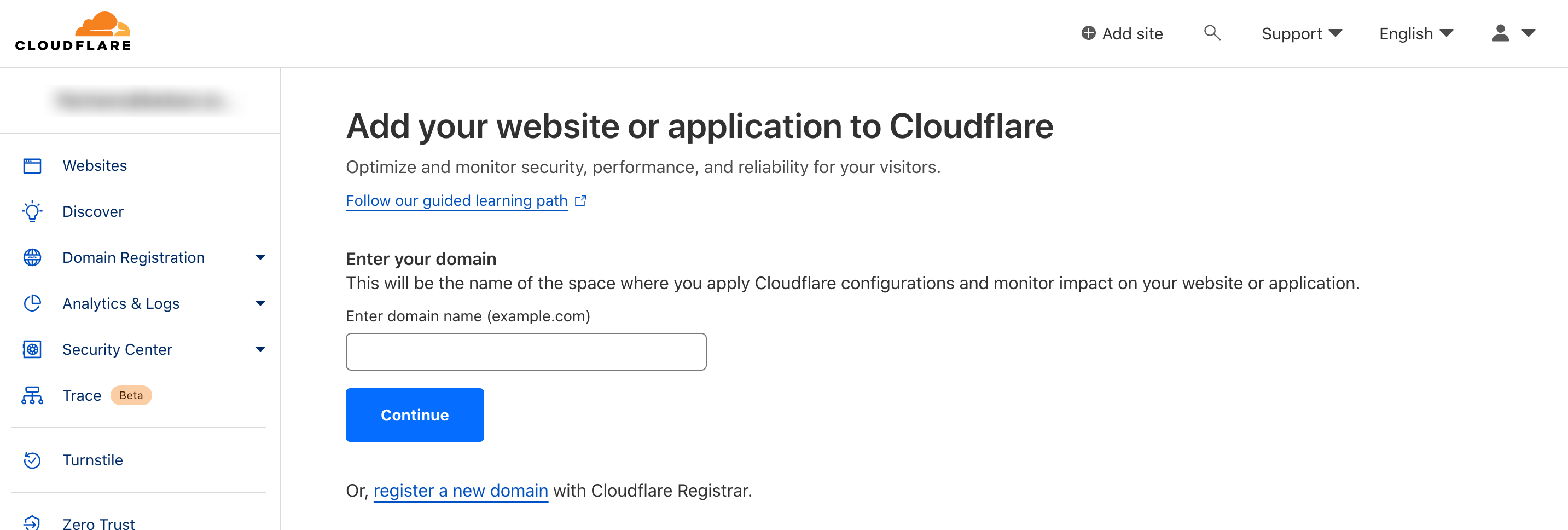Focus the domain name input field

[526, 352]
